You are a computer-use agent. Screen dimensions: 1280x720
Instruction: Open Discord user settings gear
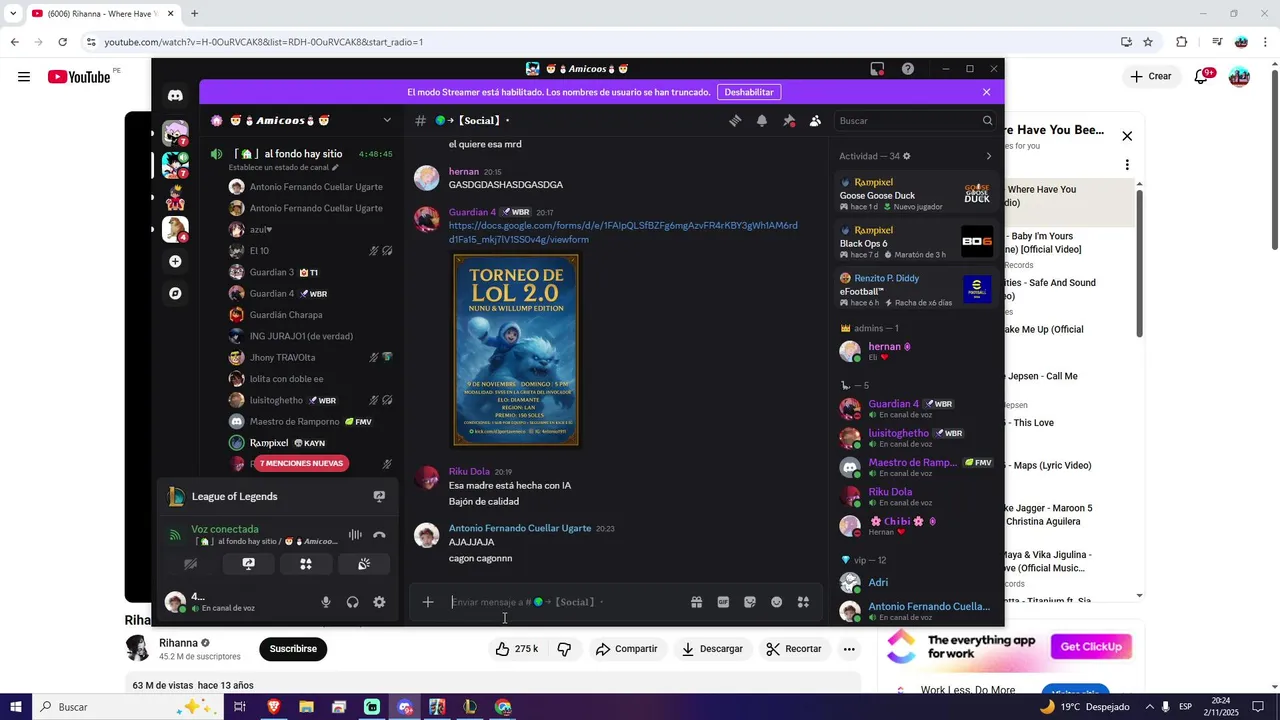tap(379, 602)
